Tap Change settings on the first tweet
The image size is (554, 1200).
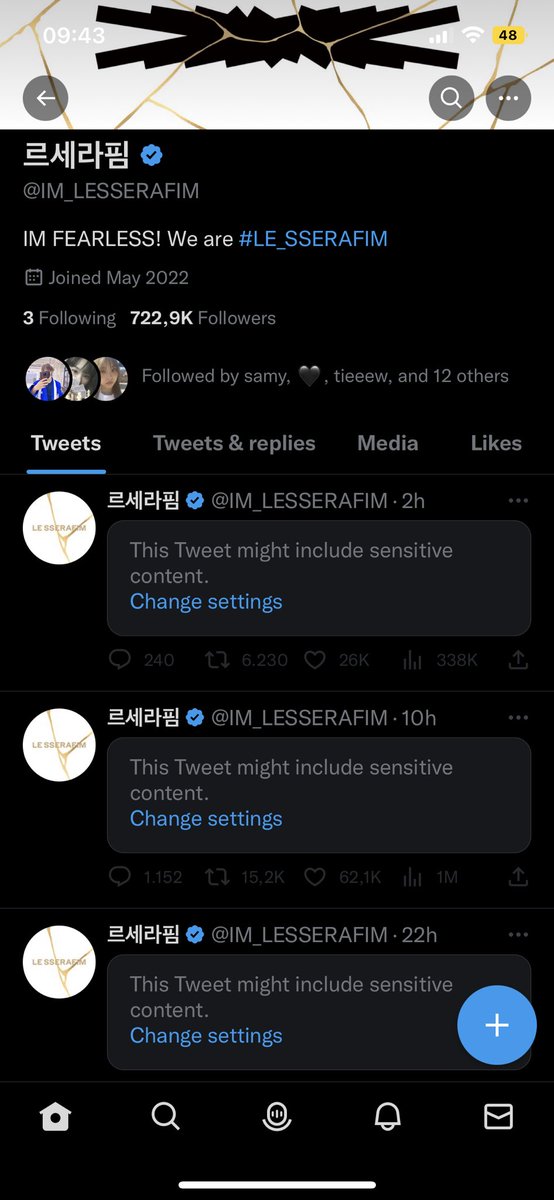click(x=206, y=601)
